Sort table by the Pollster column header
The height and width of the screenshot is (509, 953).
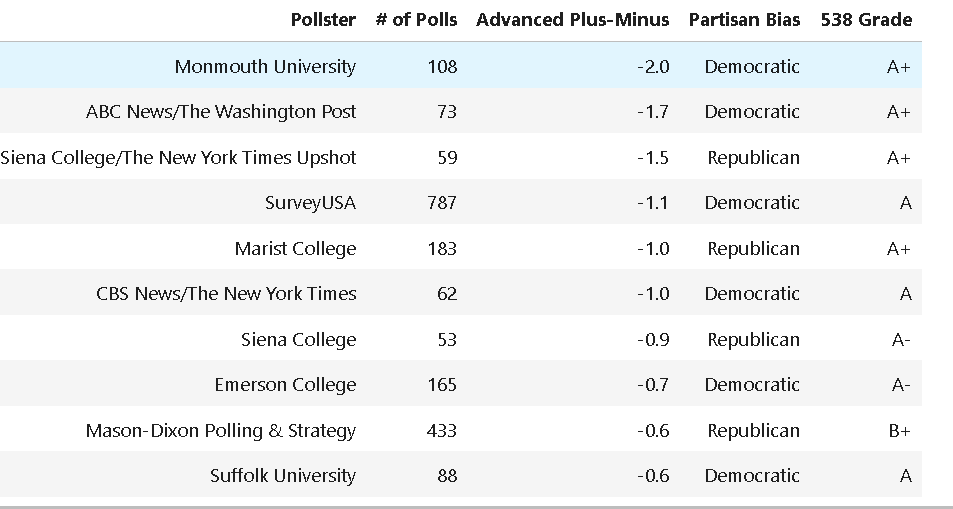coord(323,20)
